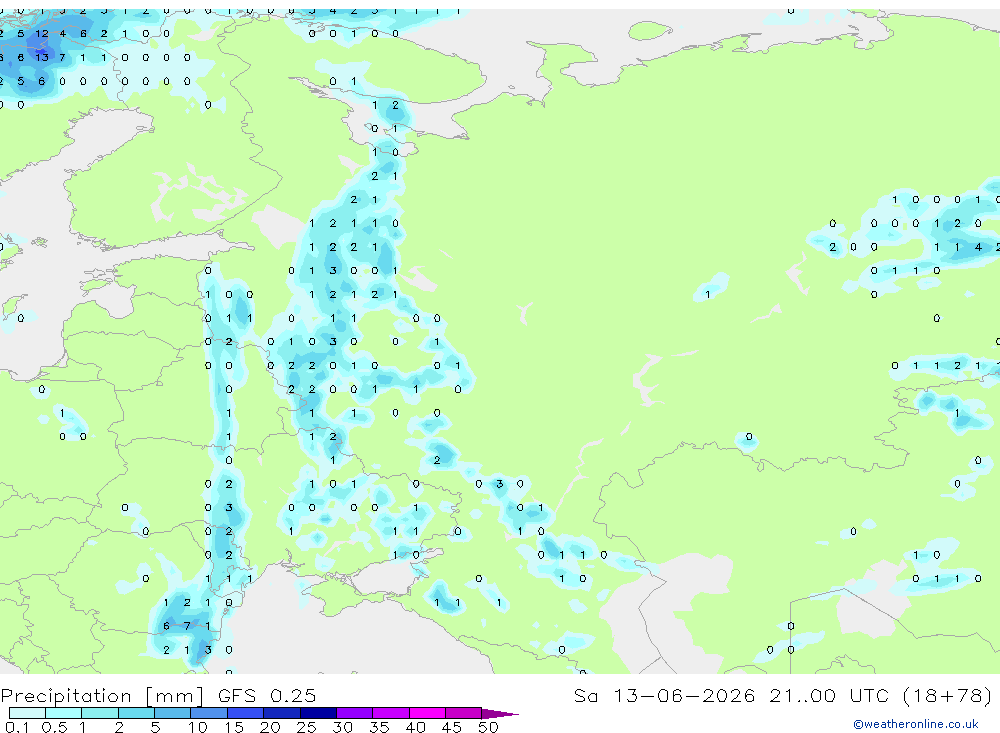Pick the 2–5 mm legend color swatch

[x=136, y=713]
